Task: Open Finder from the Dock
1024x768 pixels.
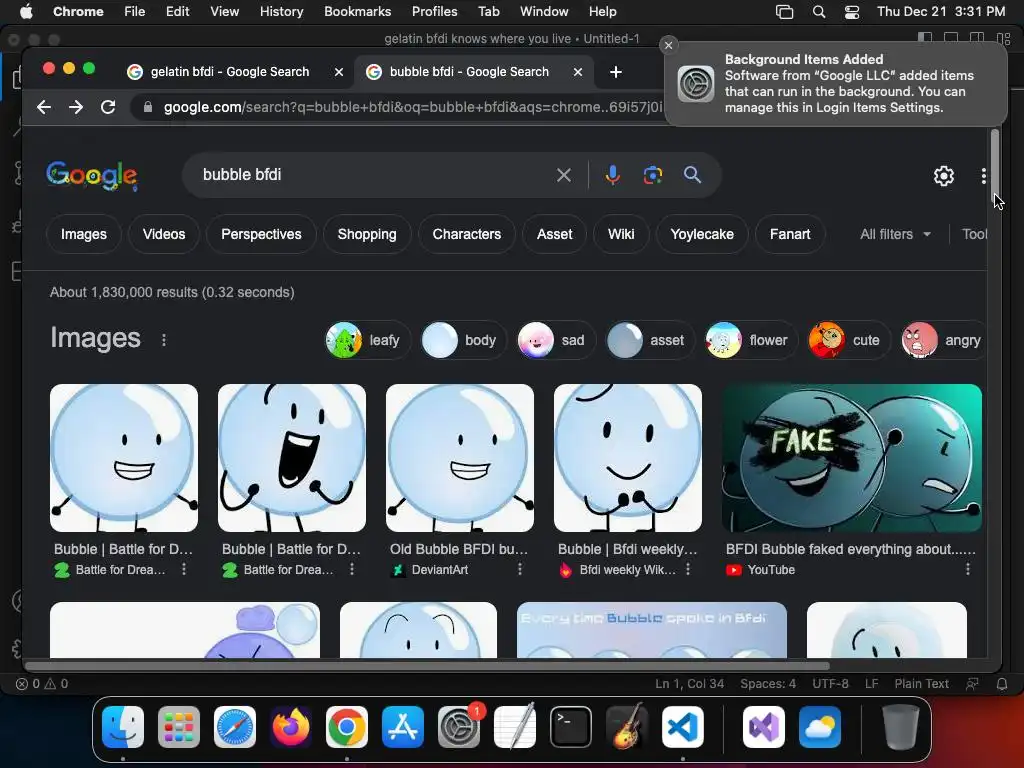Action: pos(123,727)
